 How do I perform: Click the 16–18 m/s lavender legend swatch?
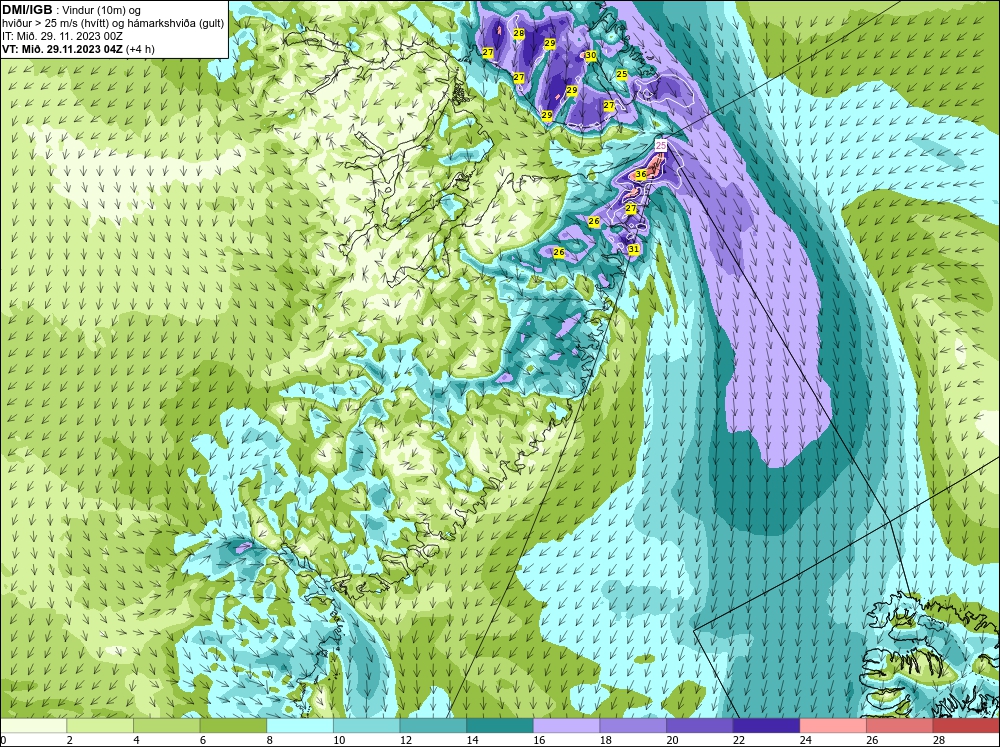tap(566, 725)
